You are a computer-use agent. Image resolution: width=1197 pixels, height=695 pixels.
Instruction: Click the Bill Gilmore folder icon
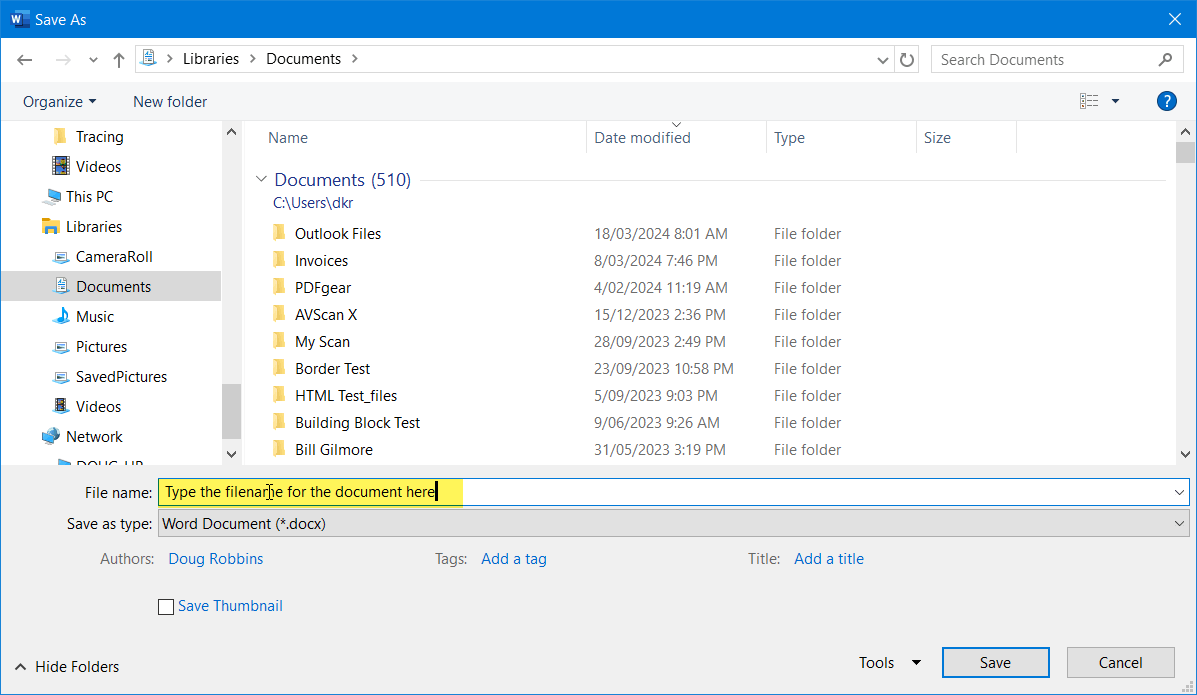coord(279,449)
